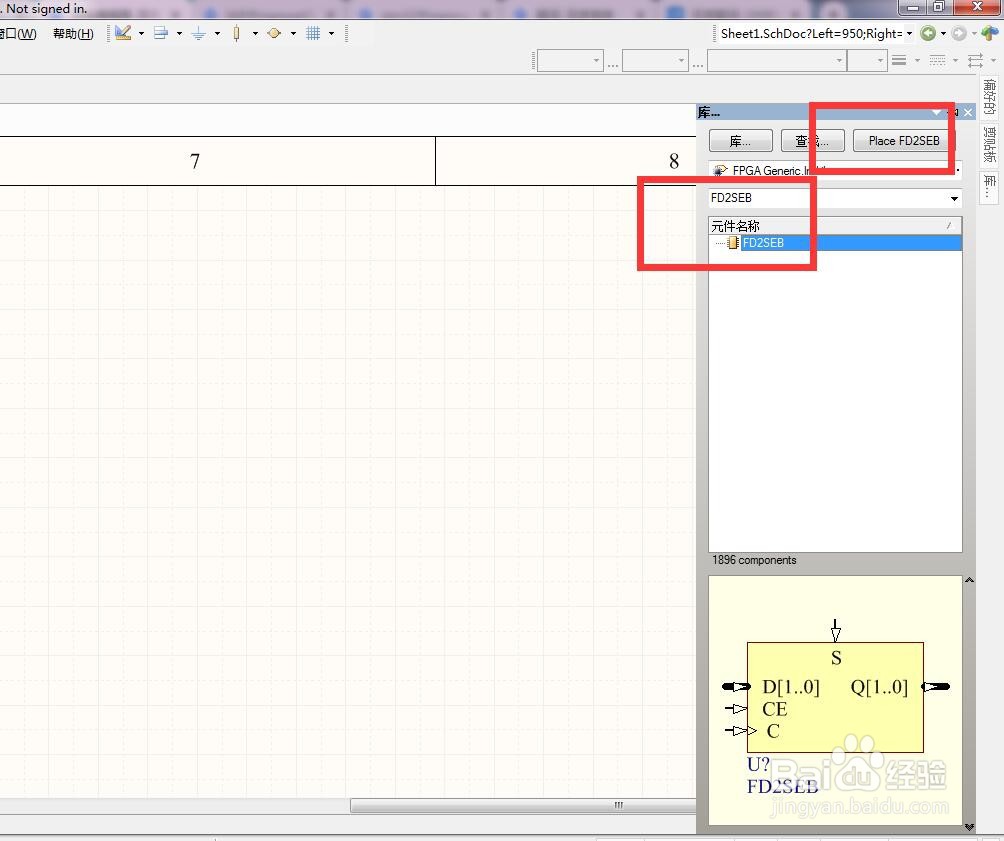The image size is (1004, 841).
Task: Click the FD2SEB filter combo field
Action: point(827,198)
